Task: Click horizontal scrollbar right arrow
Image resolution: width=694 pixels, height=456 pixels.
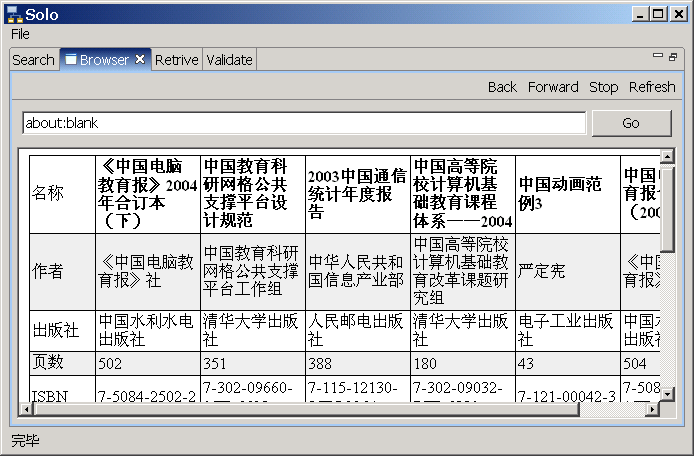Action: [652, 409]
